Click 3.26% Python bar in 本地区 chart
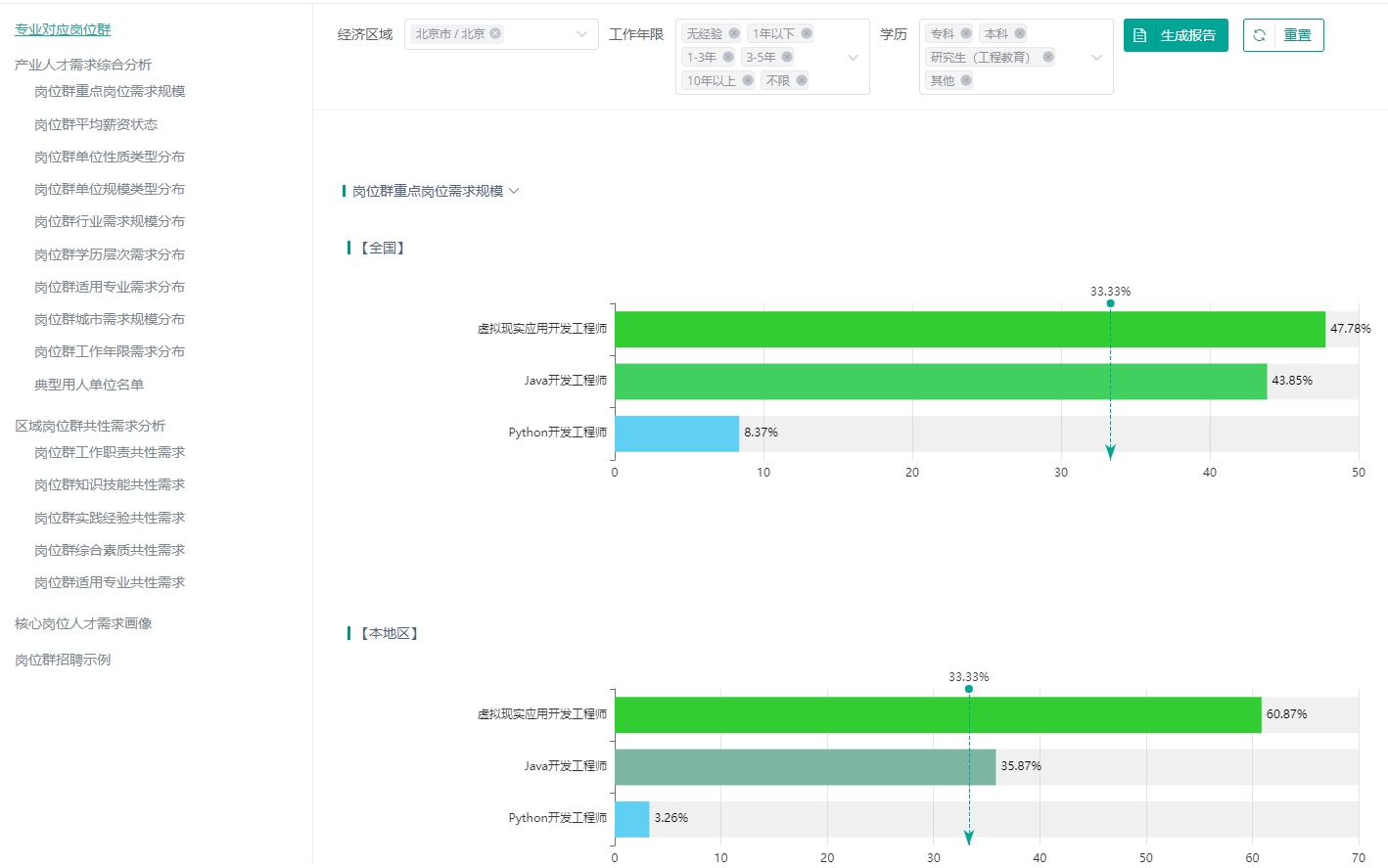This screenshot has width=1388, height=868. 632,818
